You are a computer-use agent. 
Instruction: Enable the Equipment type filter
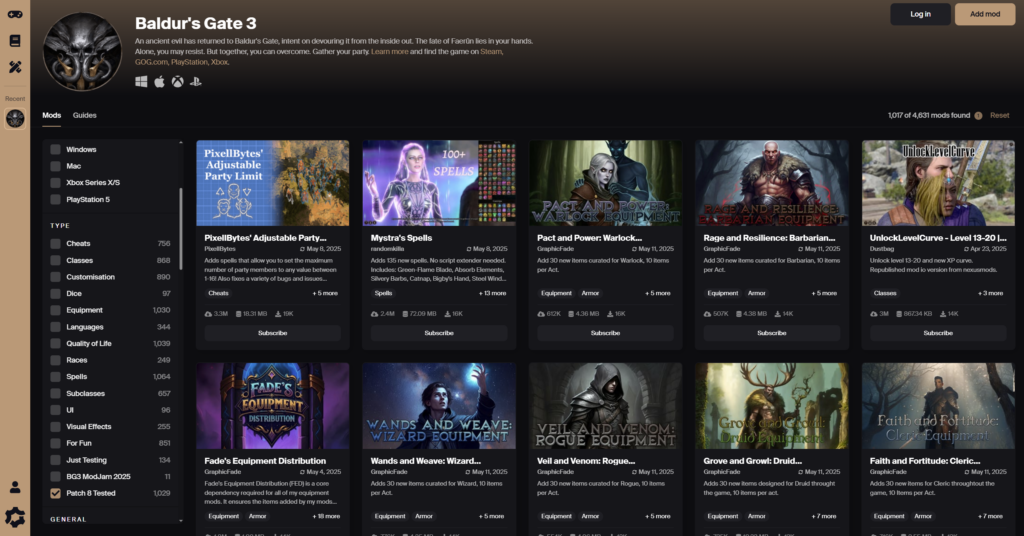[56, 310]
